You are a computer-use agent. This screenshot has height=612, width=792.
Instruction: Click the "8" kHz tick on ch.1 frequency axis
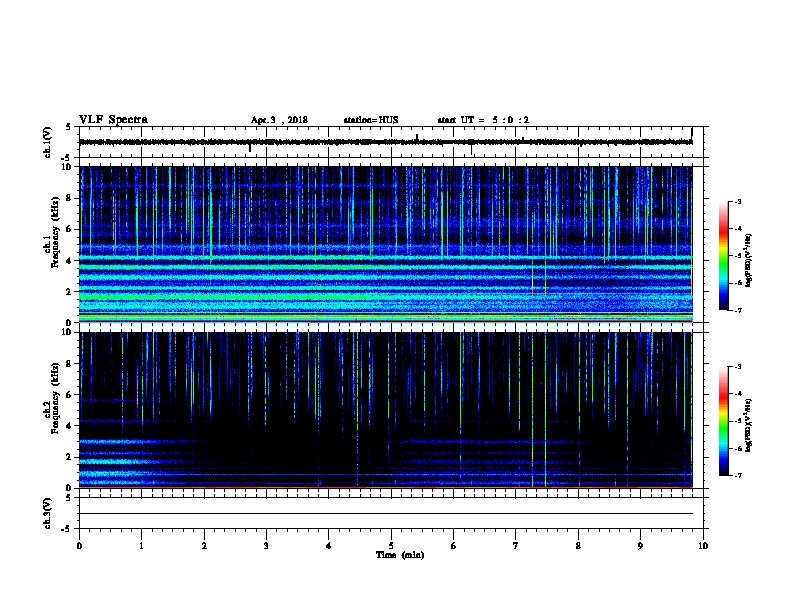click(x=70, y=198)
